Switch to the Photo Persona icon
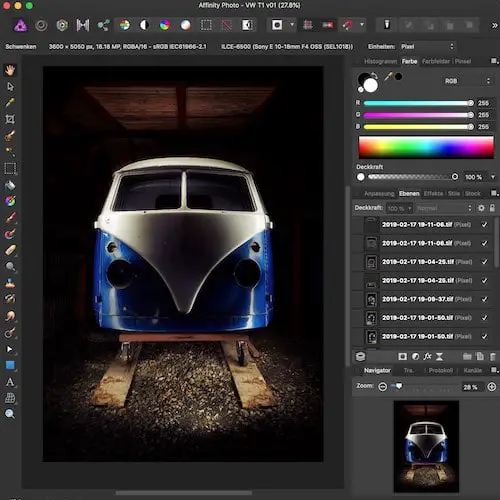 click(x=20, y=25)
